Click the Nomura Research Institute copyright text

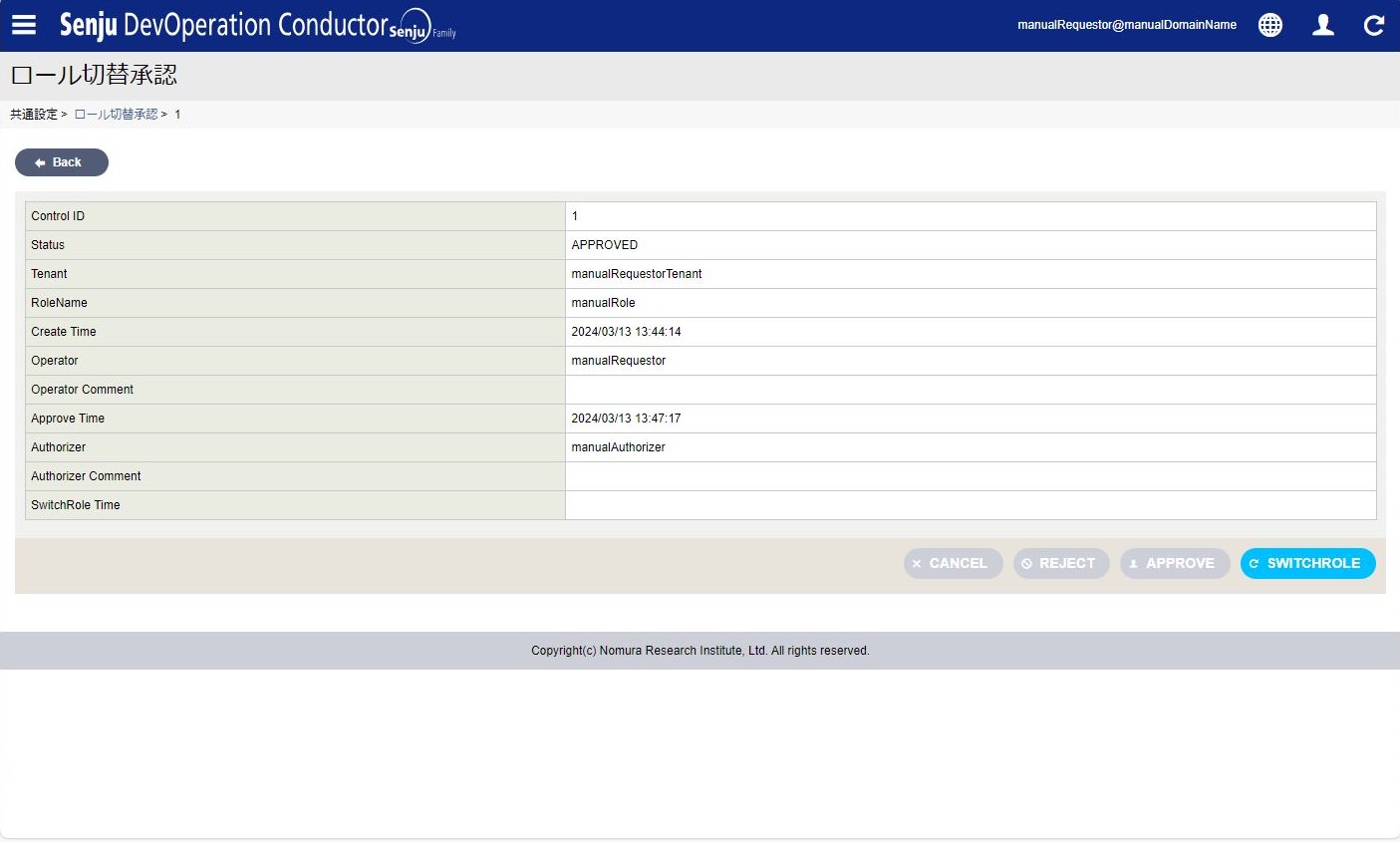[700, 651]
